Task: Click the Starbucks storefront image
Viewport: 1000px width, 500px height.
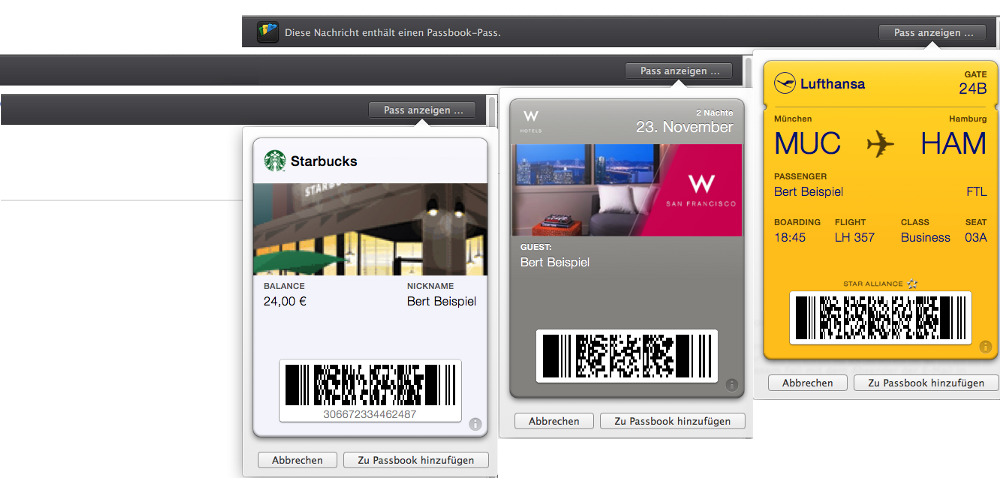Action: [371, 229]
